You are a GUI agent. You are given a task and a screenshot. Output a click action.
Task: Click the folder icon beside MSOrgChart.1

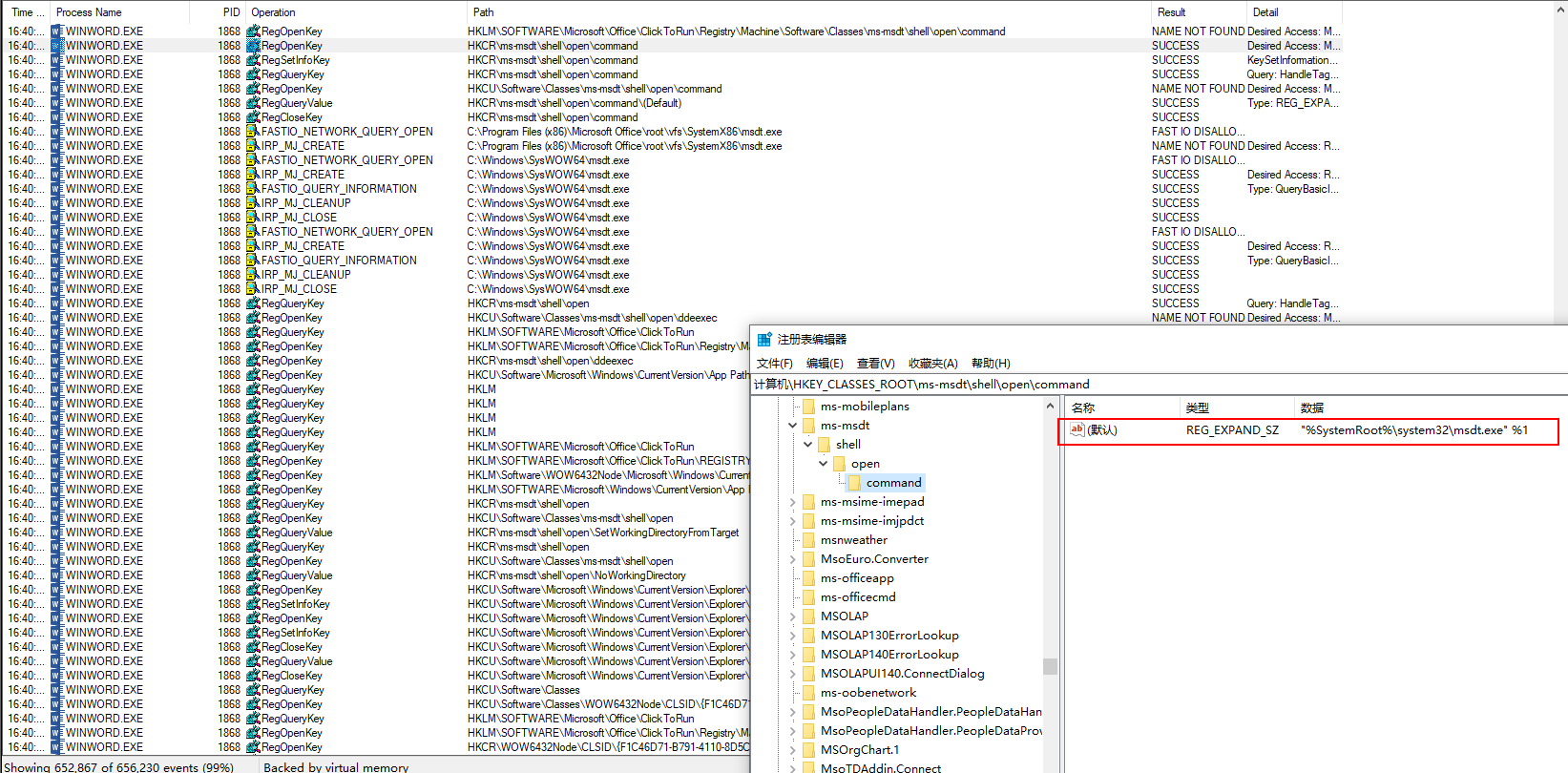pos(809,750)
